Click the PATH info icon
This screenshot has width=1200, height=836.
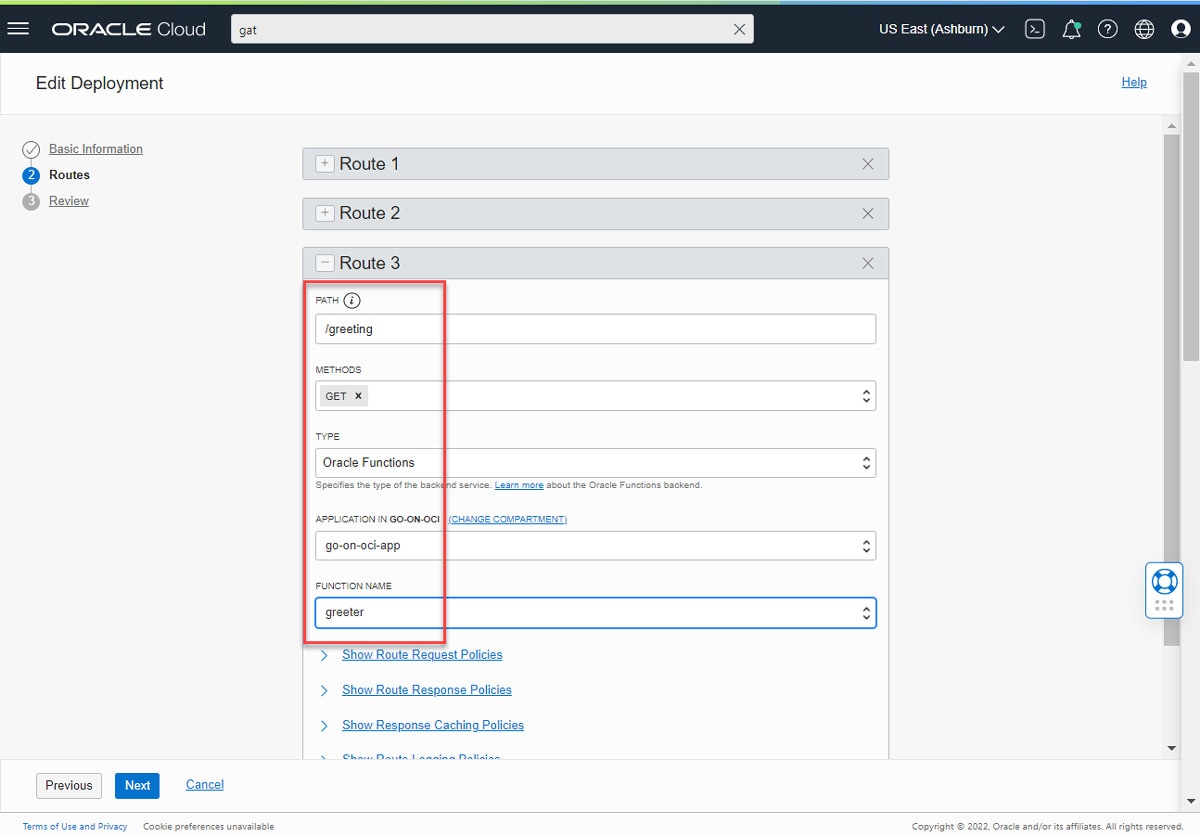pyautogui.click(x=352, y=300)
